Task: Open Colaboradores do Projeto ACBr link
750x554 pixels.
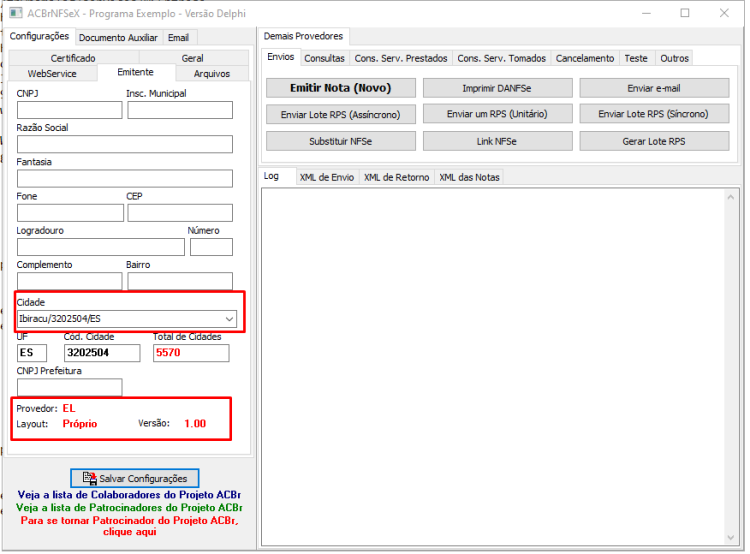Action: pyautogui.click(x=129, y=495)
